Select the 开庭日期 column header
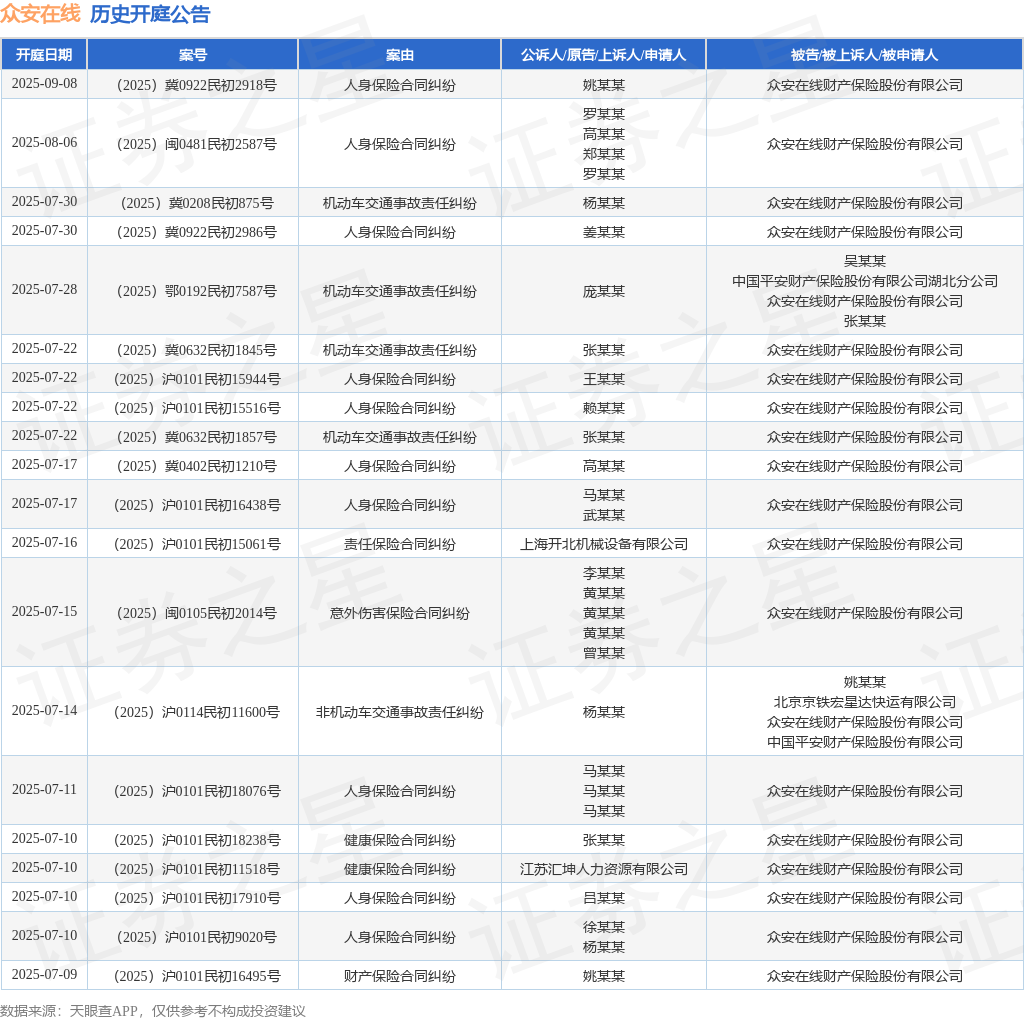1024x1020 pixels. point(44,55)
